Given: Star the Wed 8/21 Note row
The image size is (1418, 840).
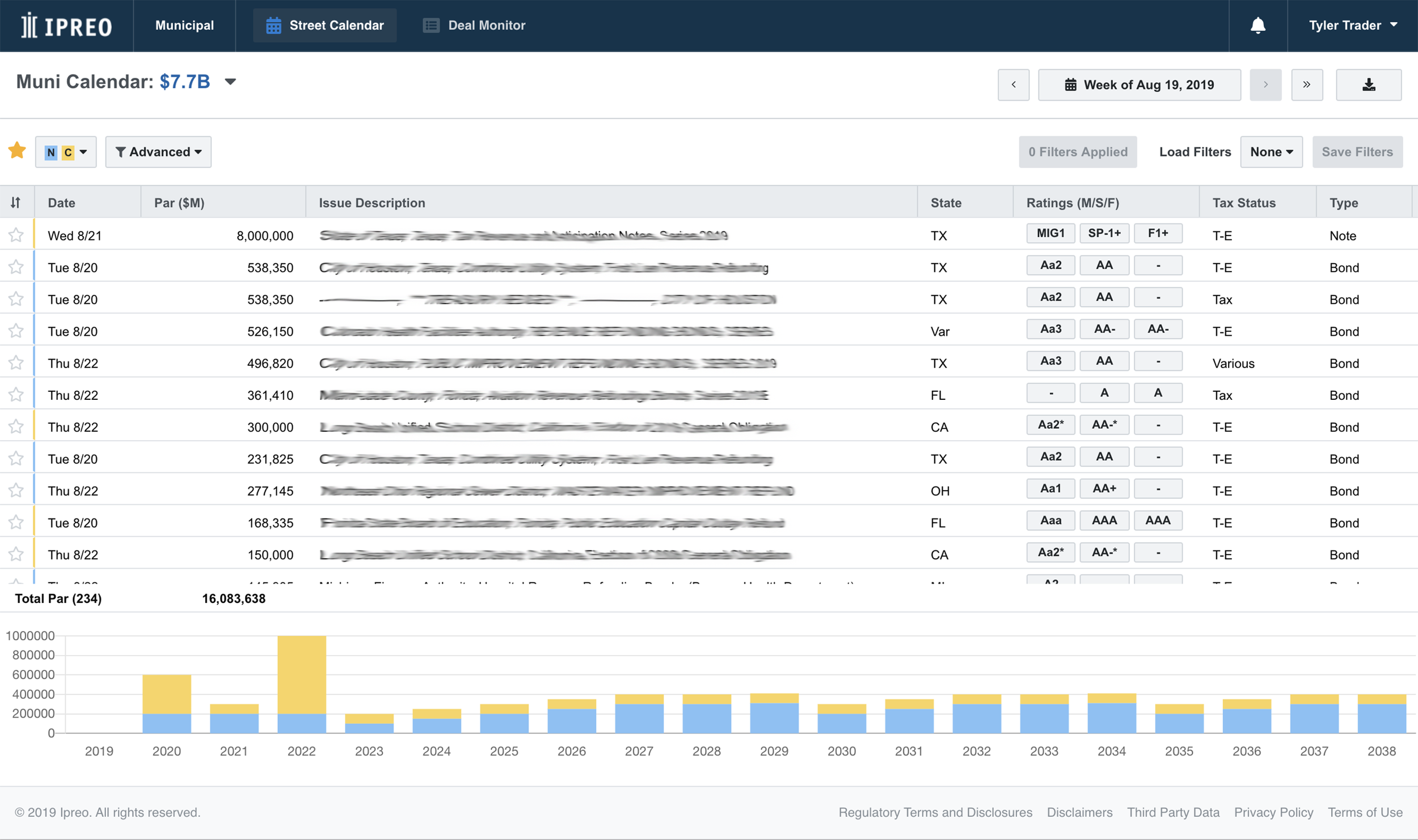Looking at the screenshot, I should tap(16, 235).
